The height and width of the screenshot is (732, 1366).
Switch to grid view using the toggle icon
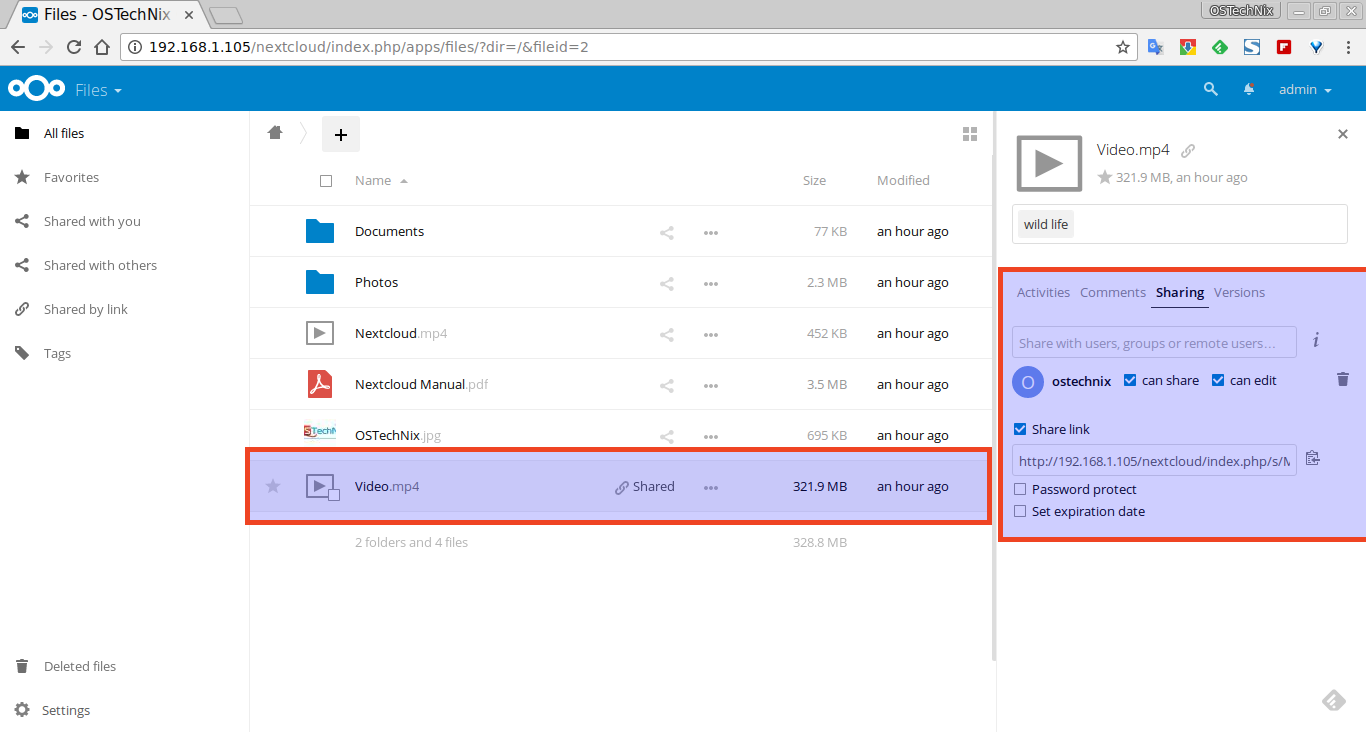click(x=969, y=134)
